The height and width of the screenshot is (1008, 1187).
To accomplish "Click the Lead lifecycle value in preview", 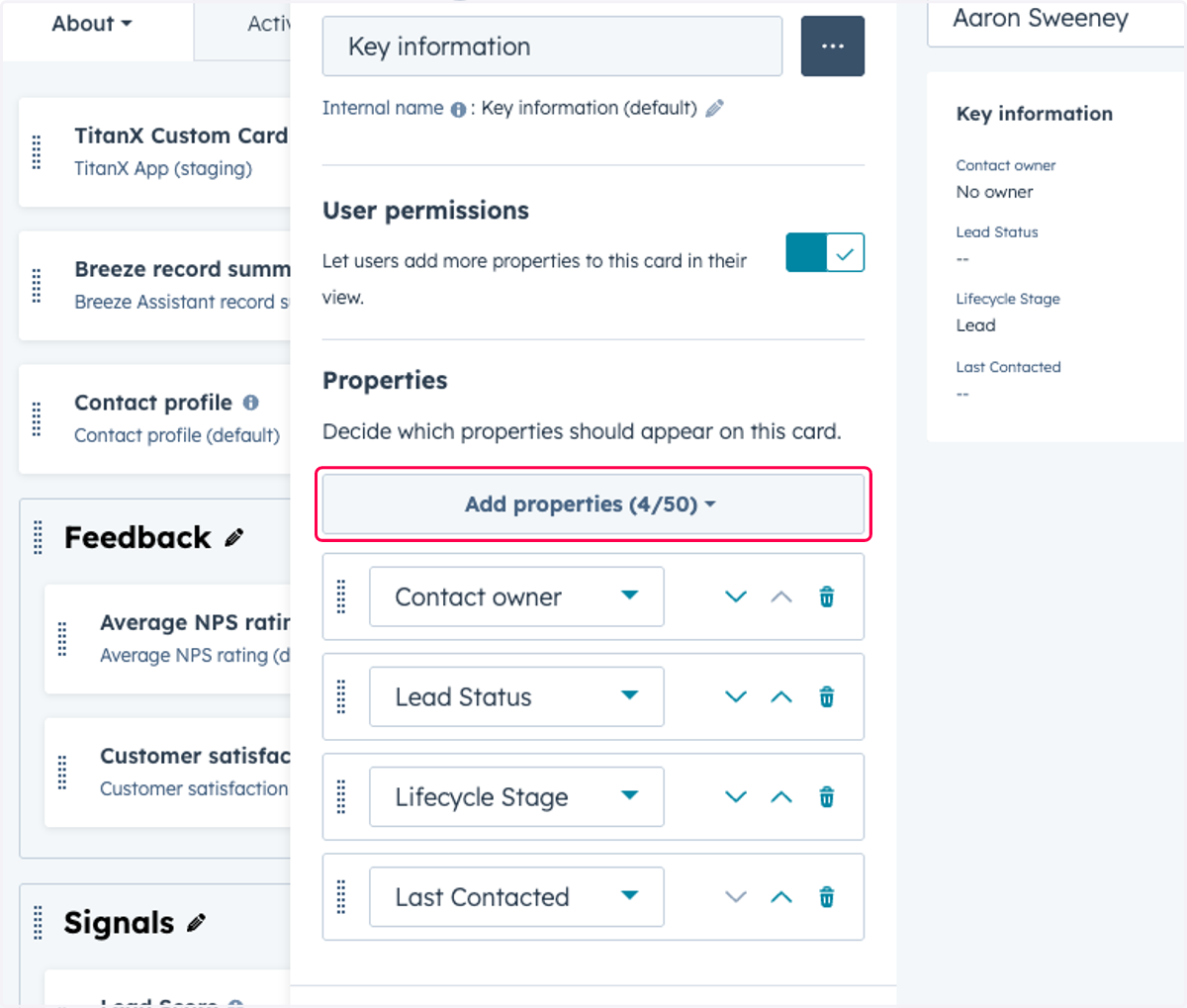I will tap(975, 325).
